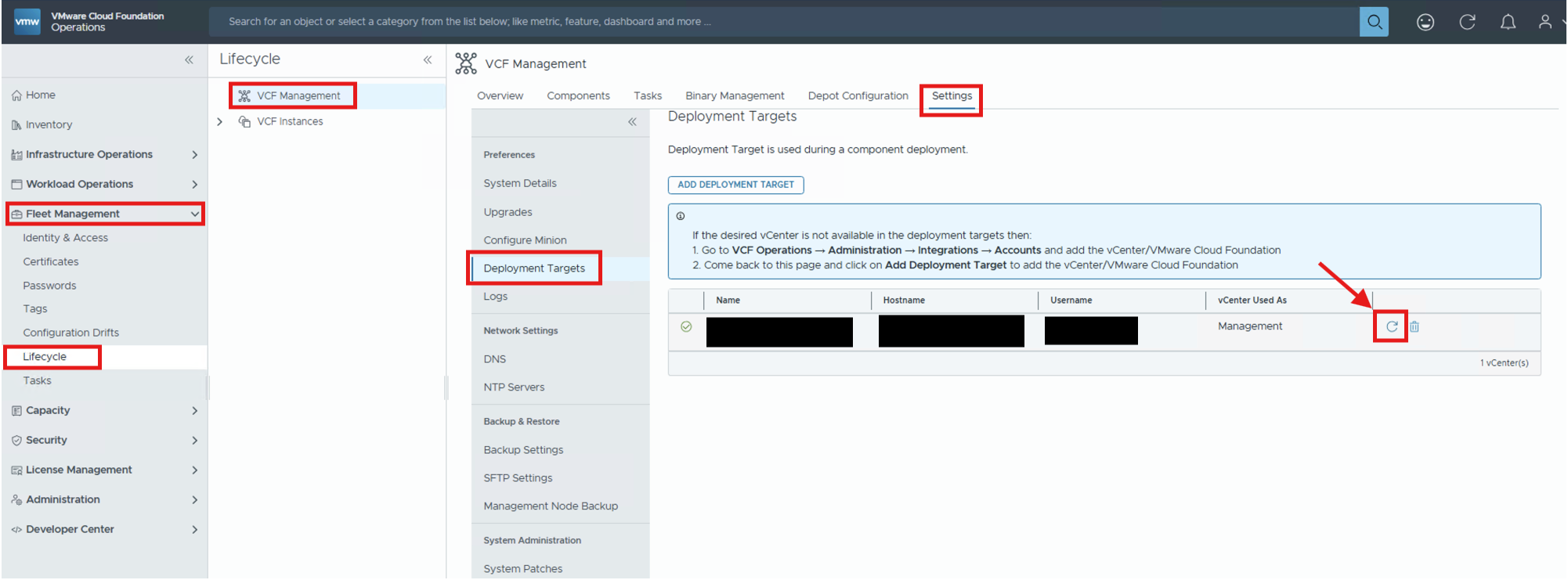Collapse the main navigation sidebar

click(189, 59)
